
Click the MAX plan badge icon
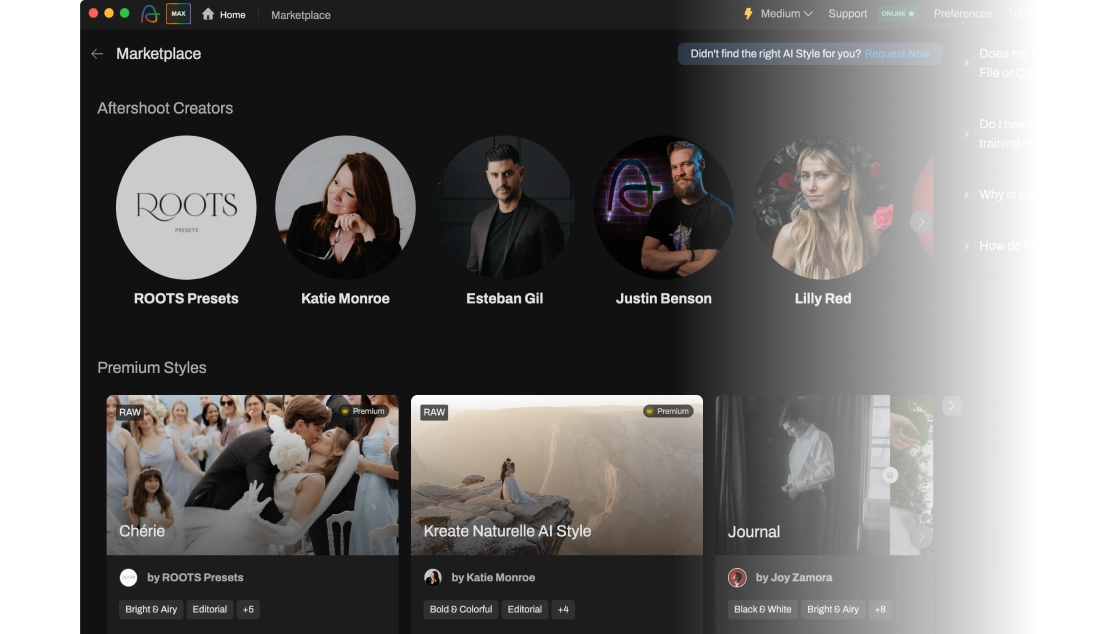(x=178, y=14)
